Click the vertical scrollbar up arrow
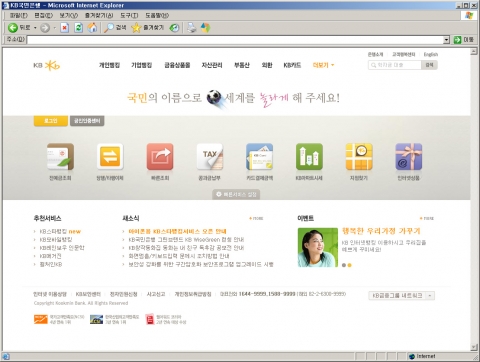Image resolution: width=480 pixels, height=362 pixels. tap(474, 51)
